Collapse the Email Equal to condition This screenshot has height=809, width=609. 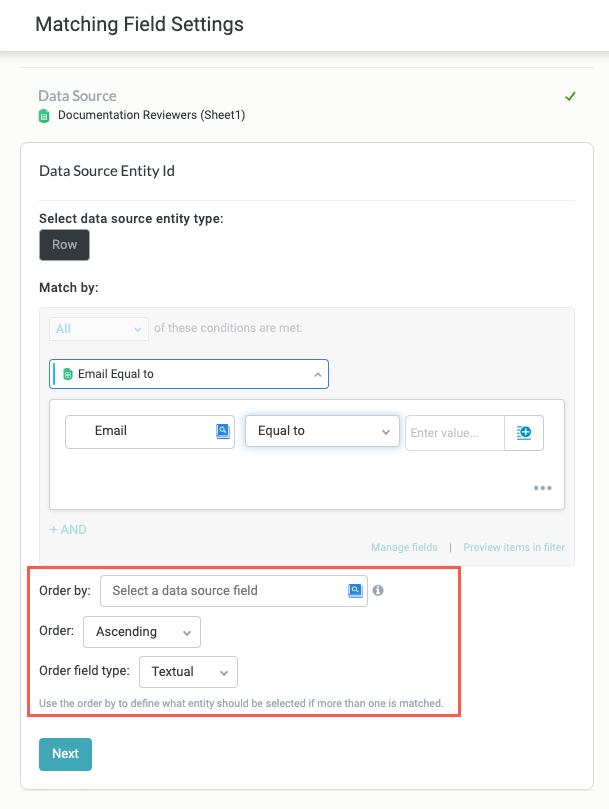pos(317,374)
